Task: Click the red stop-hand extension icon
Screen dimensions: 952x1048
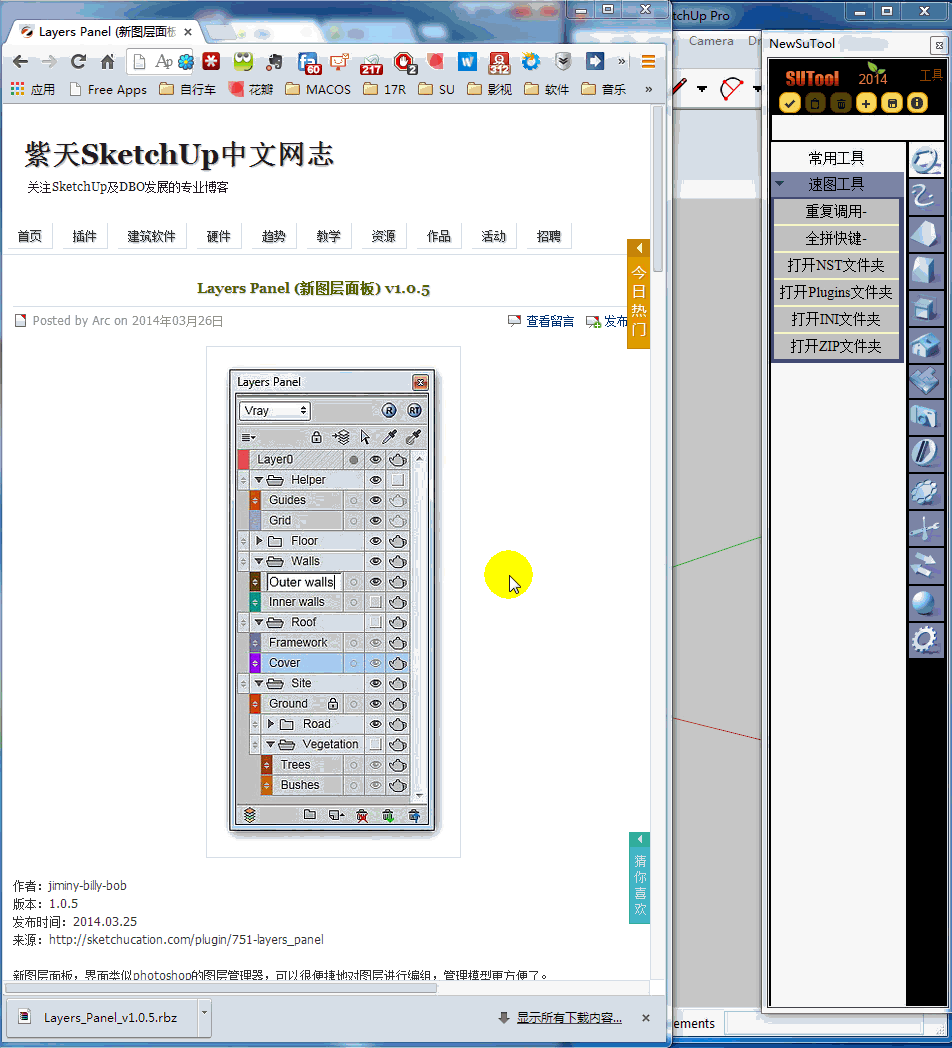Action: click(x=404, y=62)
